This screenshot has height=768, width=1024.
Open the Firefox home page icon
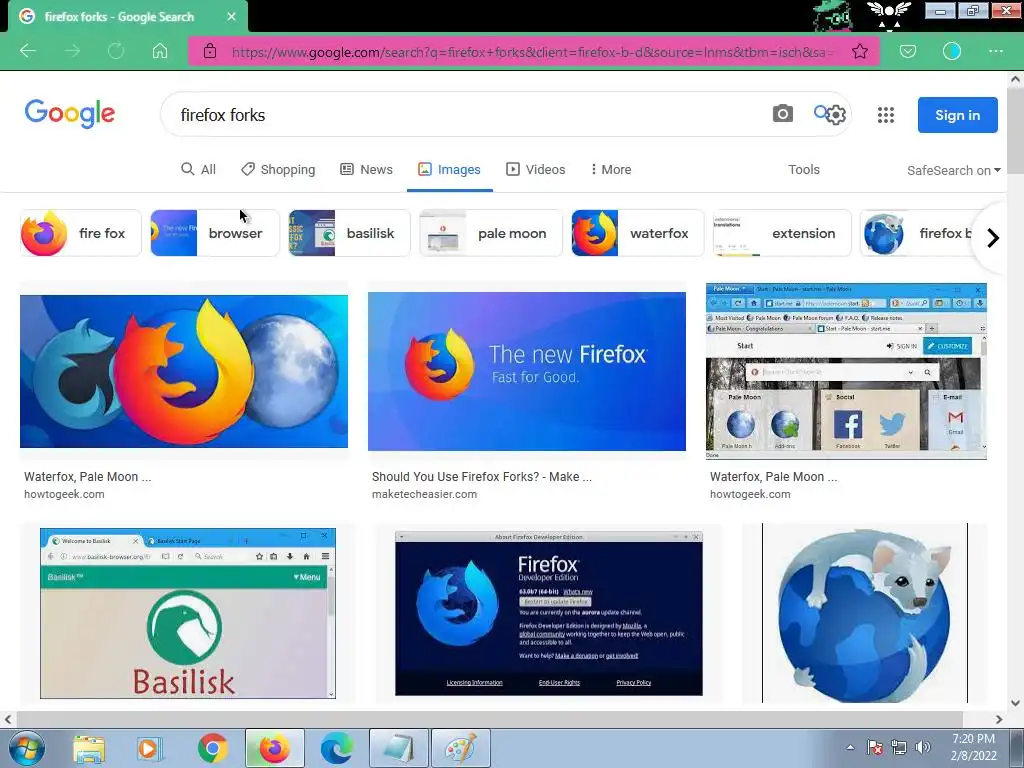click(x=160, y=51)
